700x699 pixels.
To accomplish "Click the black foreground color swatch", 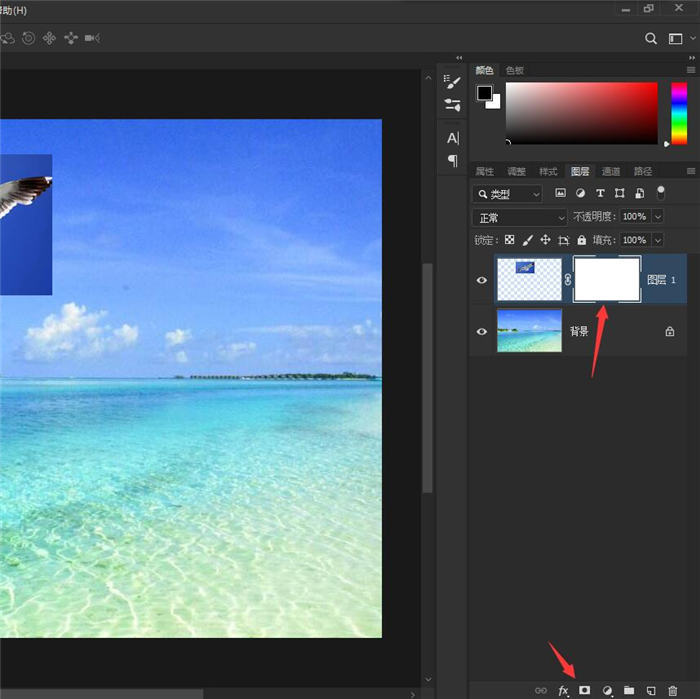I will (485, 93).
